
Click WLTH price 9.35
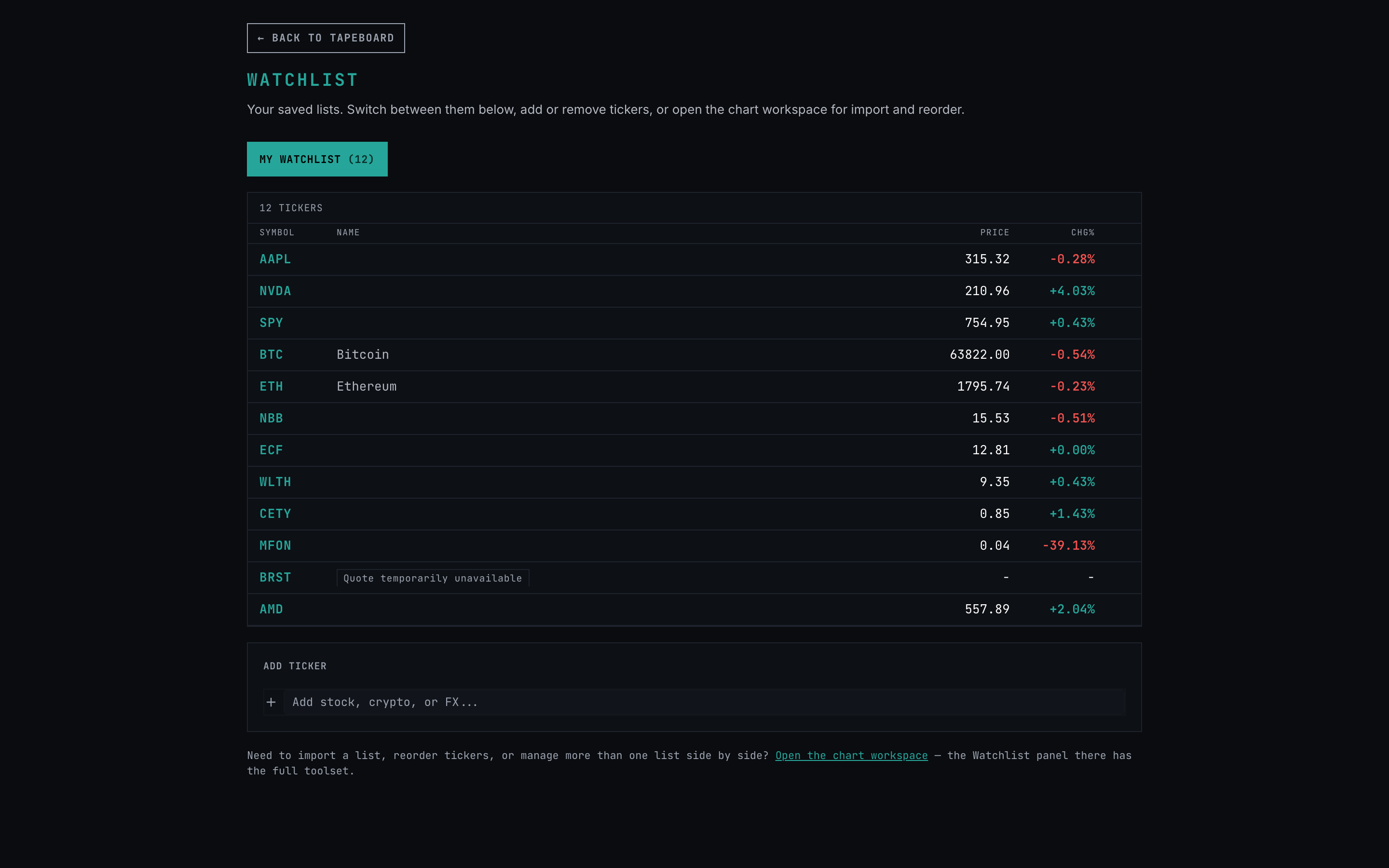(x=994, y=482)
